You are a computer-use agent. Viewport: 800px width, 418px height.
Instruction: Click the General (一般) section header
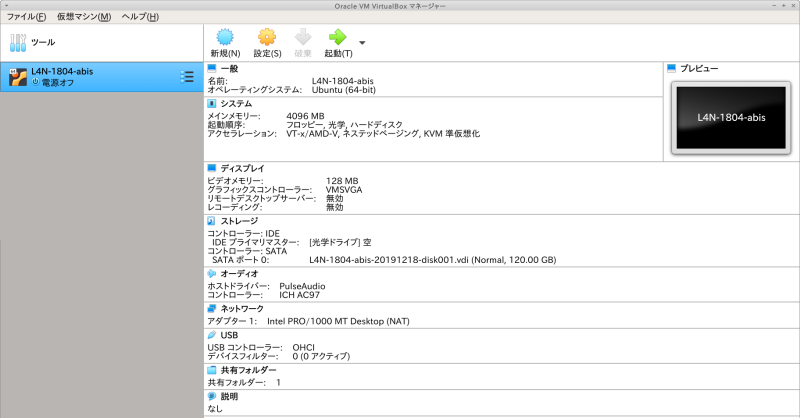pos(229,68)
